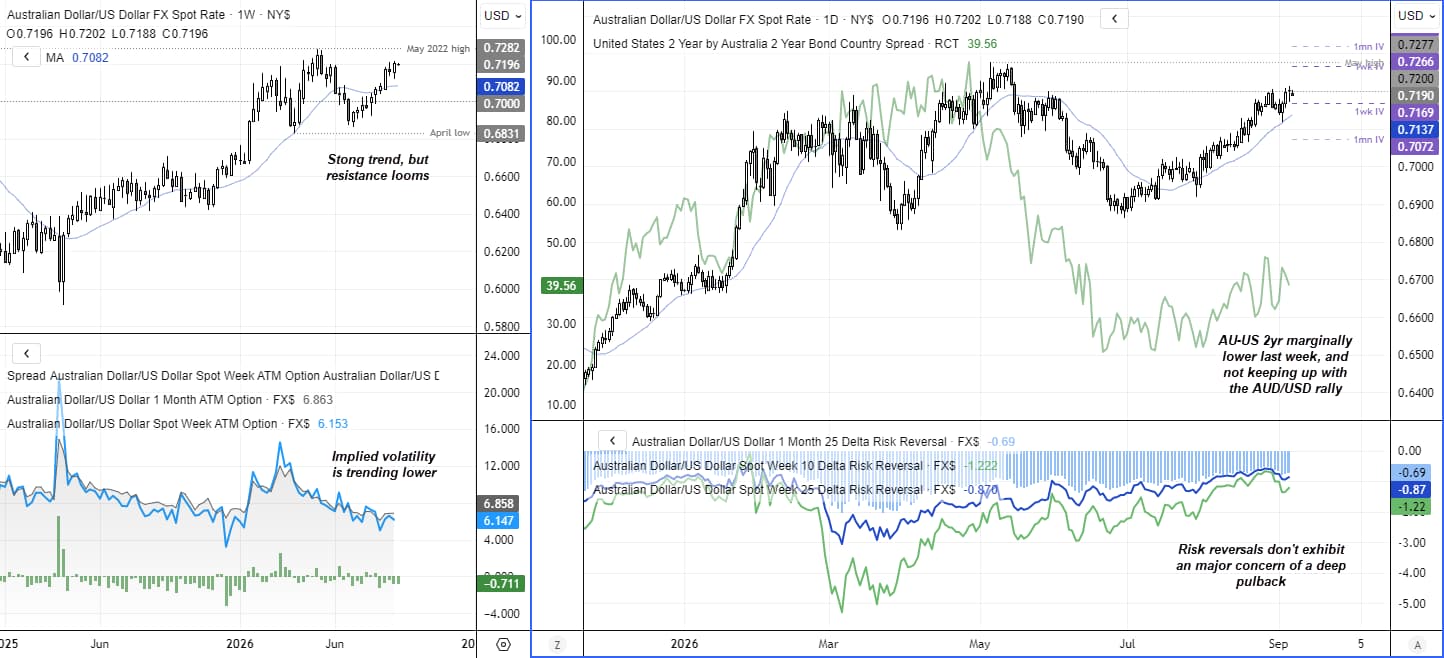Open the USD currency dropdown on weekly chart

tap(502, 16)
